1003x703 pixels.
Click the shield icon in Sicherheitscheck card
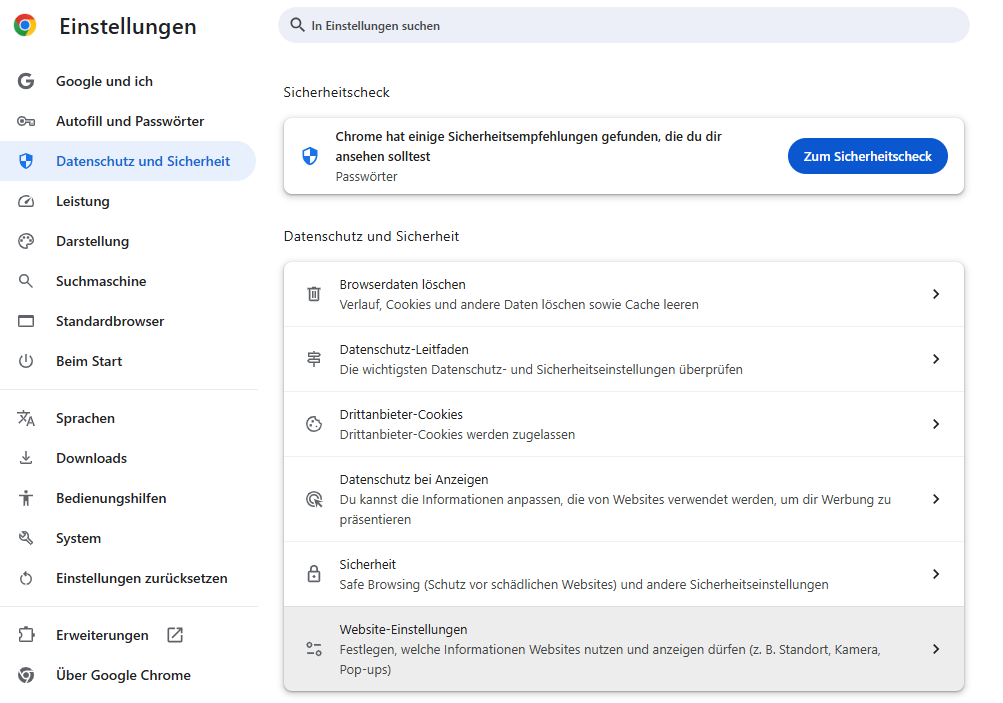(310, 156)
